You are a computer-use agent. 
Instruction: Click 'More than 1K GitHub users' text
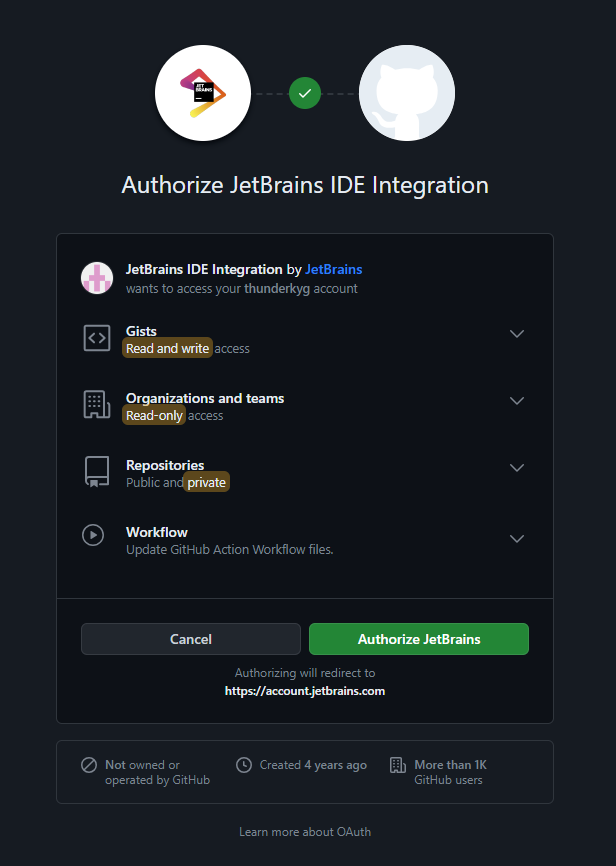tap(450, 772)
